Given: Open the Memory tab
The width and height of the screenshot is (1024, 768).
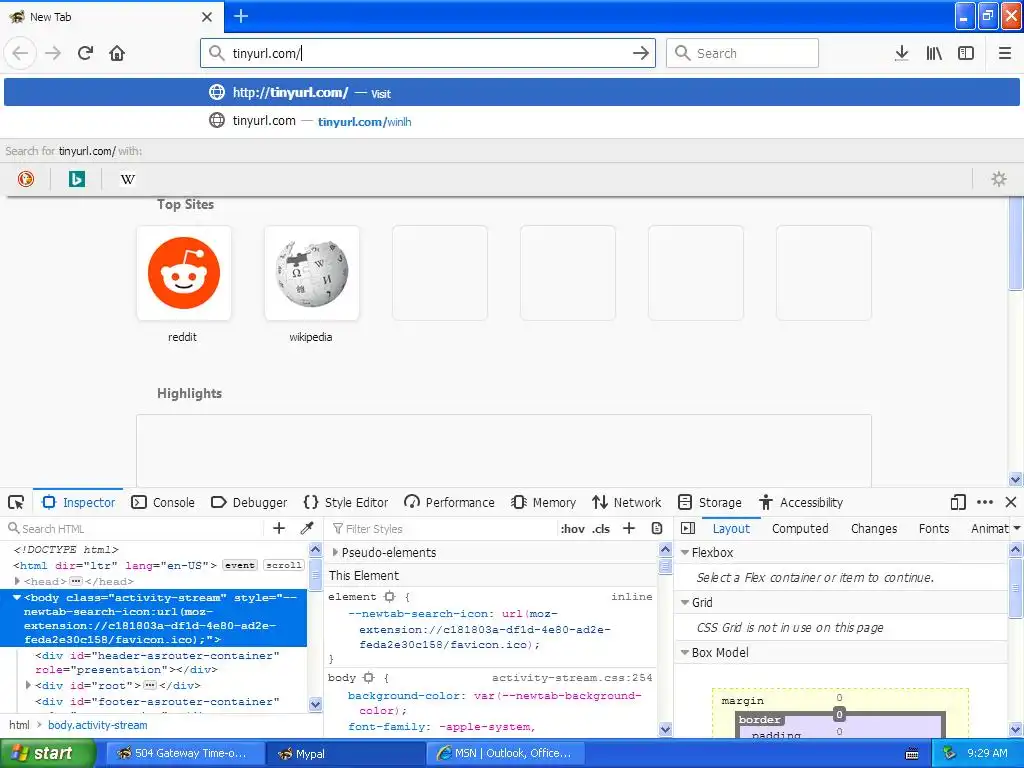Looking at the screenshot, I should pyautogui.click(x=544, y=502).
